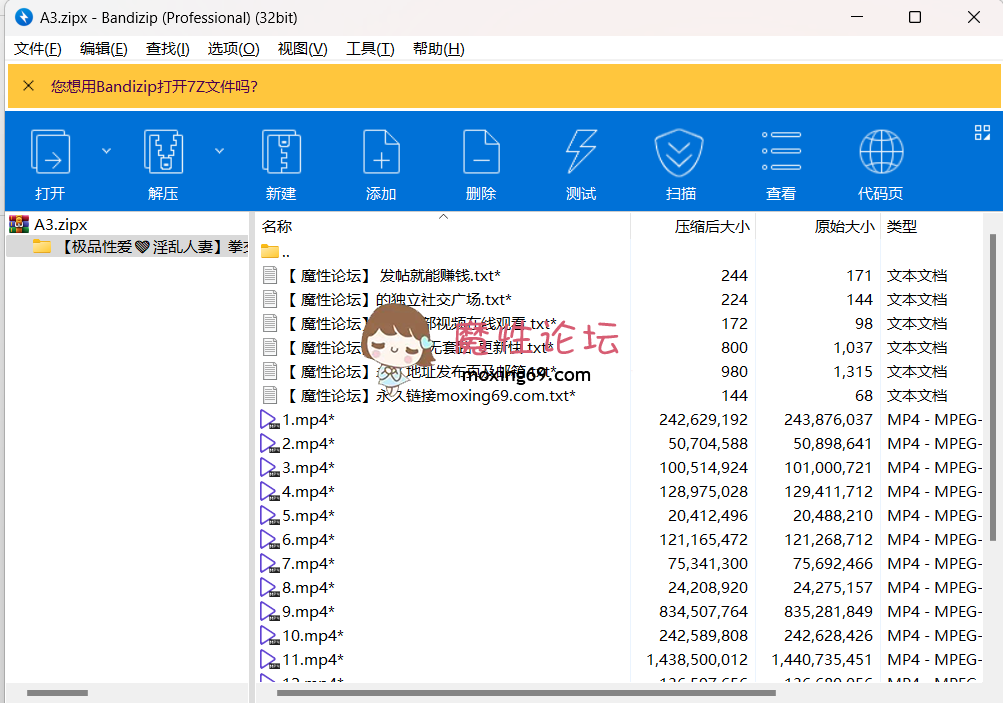Click the file list horizontal scrollbar

(x=526, y=693)
